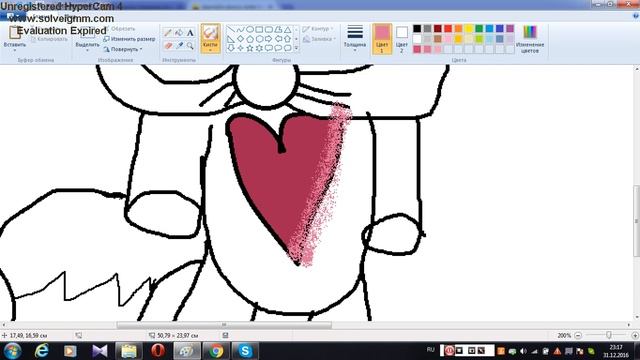This screenshot has height=360, width=640.
Task: Click the Paste (Вставить) clipboard icon
Action: pos(15,32)
